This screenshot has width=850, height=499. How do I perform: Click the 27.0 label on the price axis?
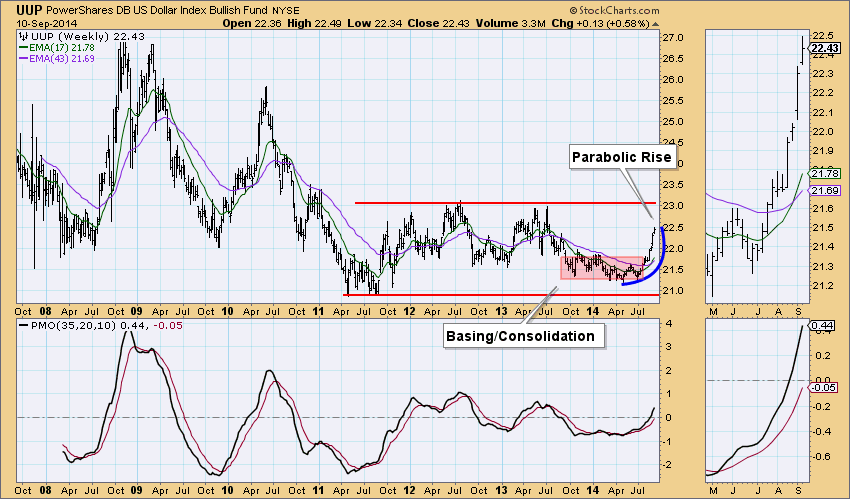click(672, 38)
